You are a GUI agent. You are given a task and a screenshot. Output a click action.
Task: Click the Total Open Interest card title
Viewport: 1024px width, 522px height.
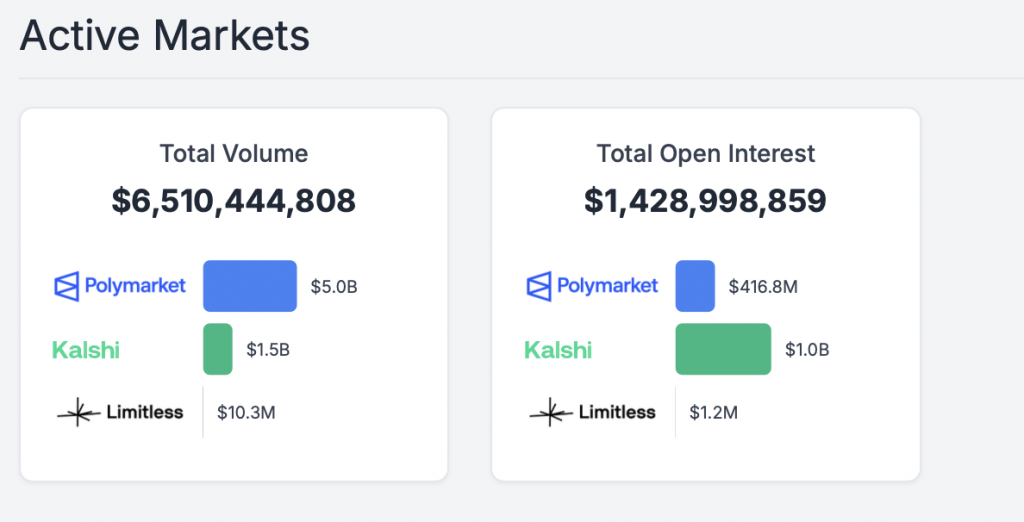tap(706, 154)
